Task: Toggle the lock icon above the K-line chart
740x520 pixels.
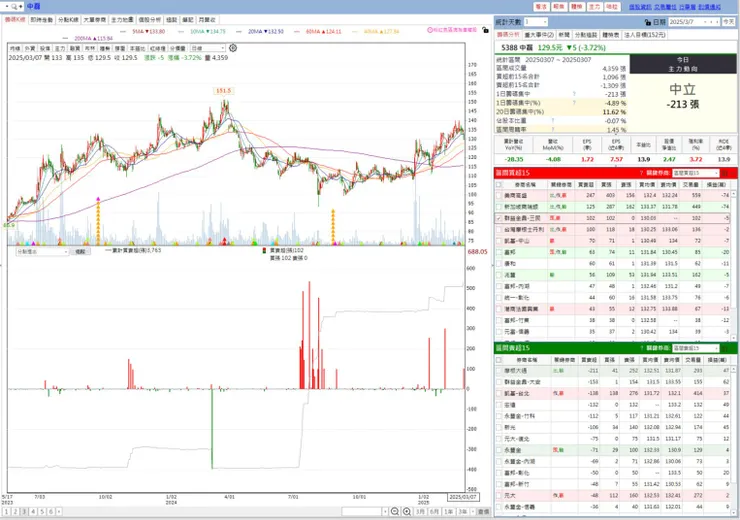Action: (x=485, y=30)
